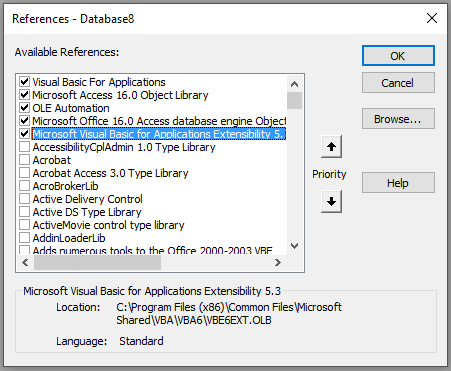451x371 pixels.
Task: Uncheck Microsoft Access 16.0 Object Library
Action: [24, 95]
